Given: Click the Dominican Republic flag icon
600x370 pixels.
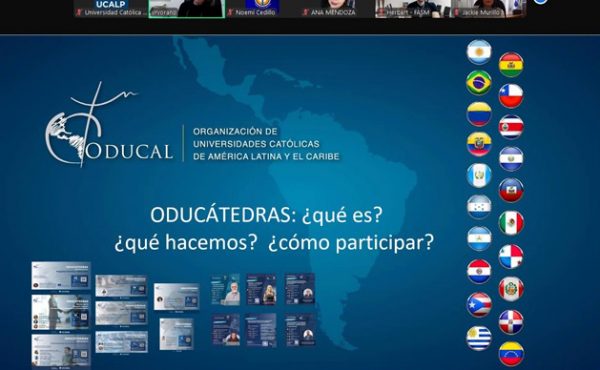Looking at the screenshot, I should (x=511, y=322).
